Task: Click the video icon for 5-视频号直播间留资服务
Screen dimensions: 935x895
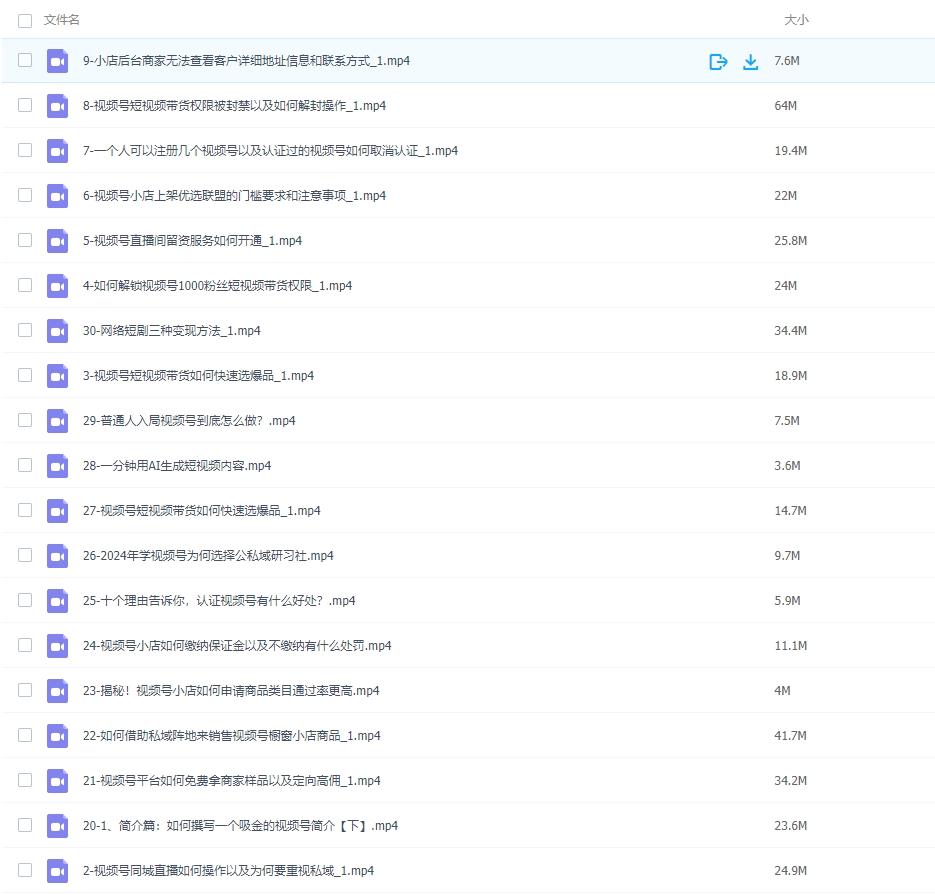Action: click(x=57, y=240)
